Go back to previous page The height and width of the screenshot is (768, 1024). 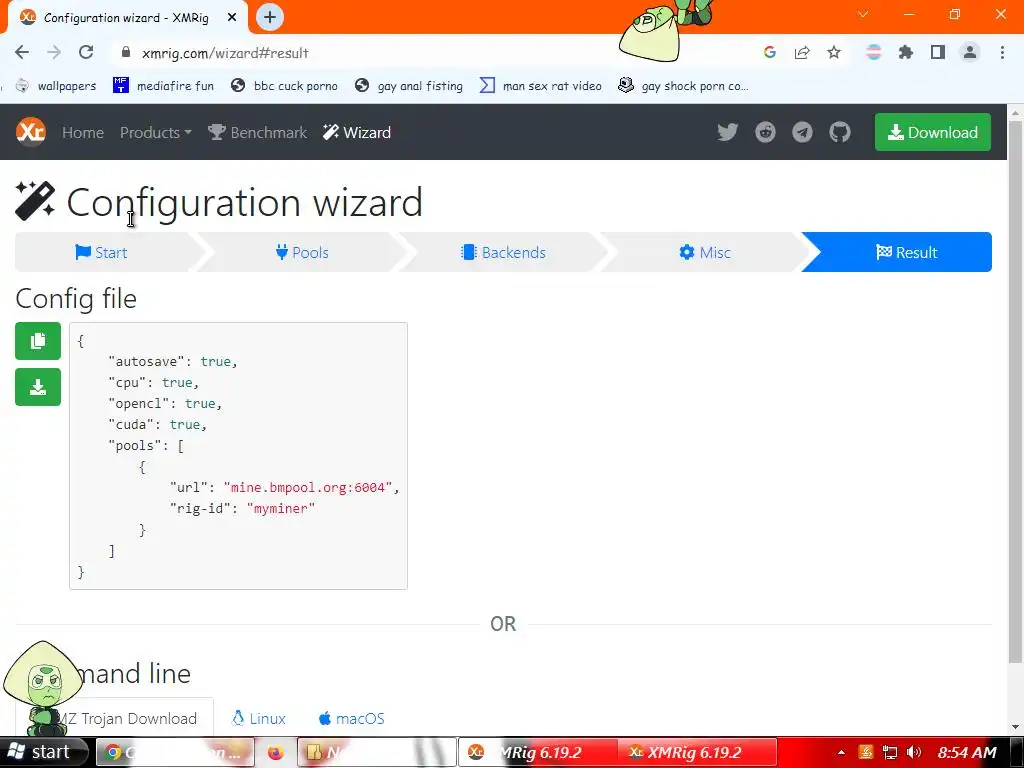click(22, 52)
